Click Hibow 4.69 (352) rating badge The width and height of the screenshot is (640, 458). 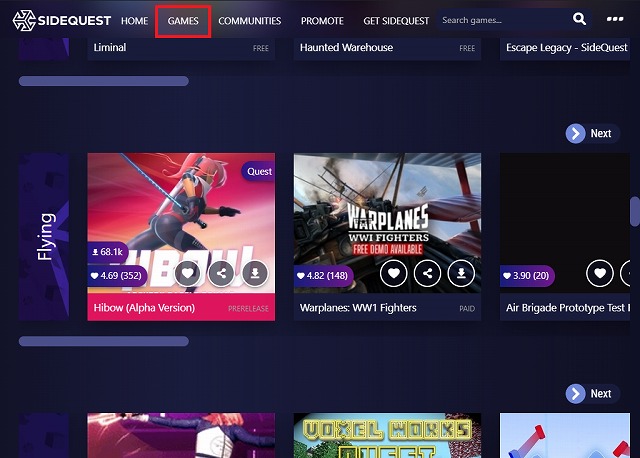pyautogui.click(x=117, y=276)
